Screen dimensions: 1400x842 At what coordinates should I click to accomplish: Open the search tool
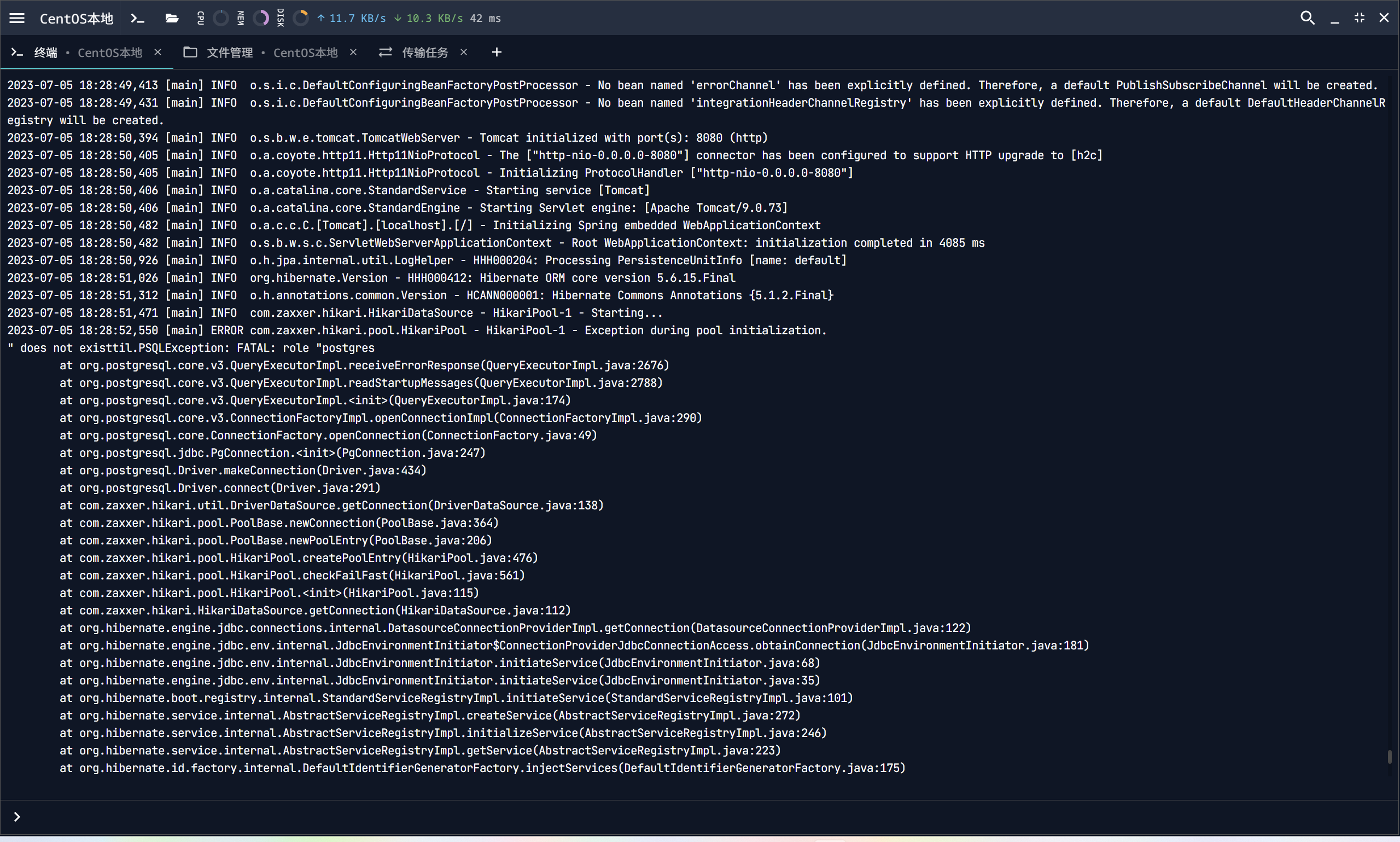click(x=1307, y=18)
